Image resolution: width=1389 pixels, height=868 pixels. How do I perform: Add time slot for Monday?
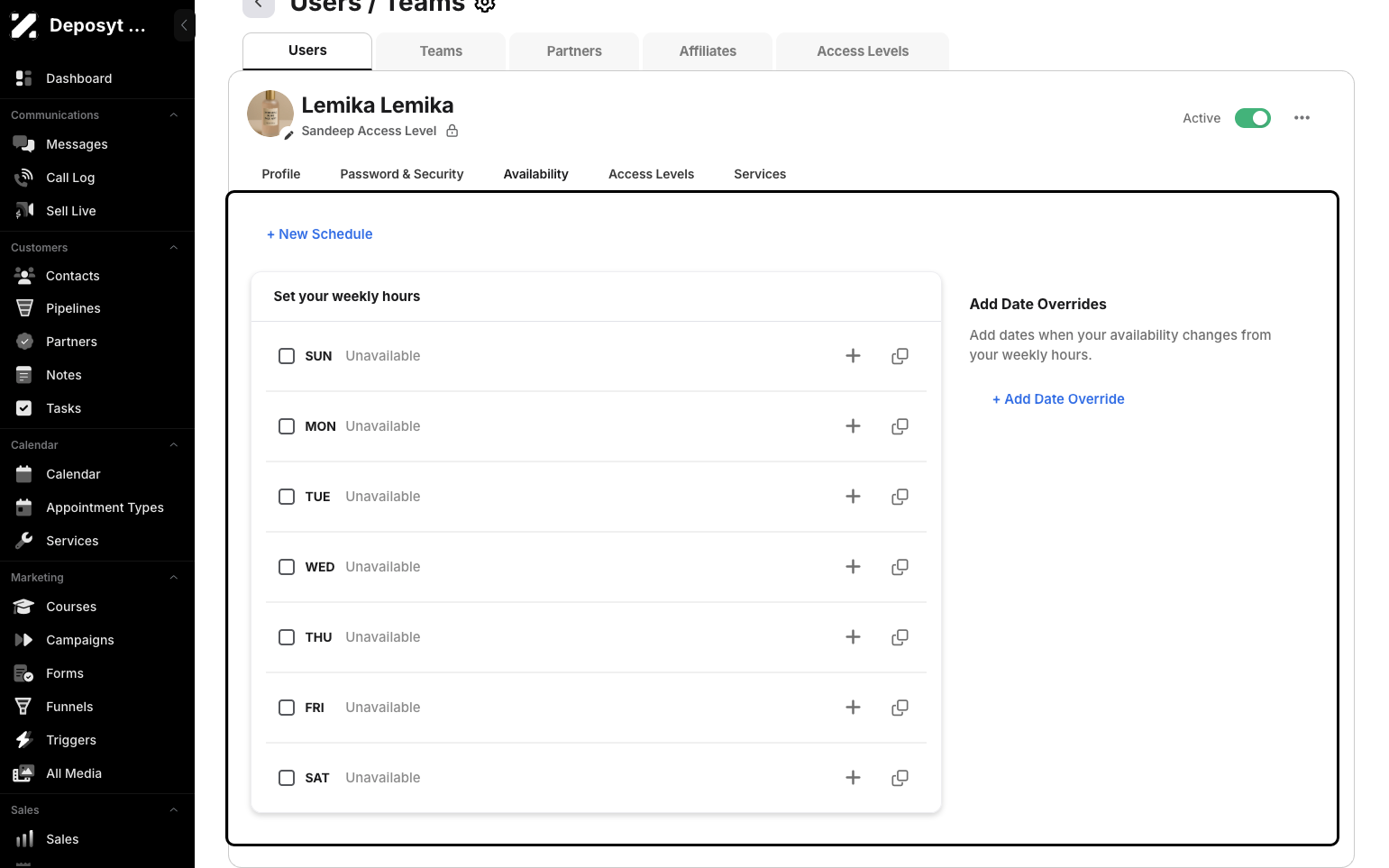click(x=853, y=426)
